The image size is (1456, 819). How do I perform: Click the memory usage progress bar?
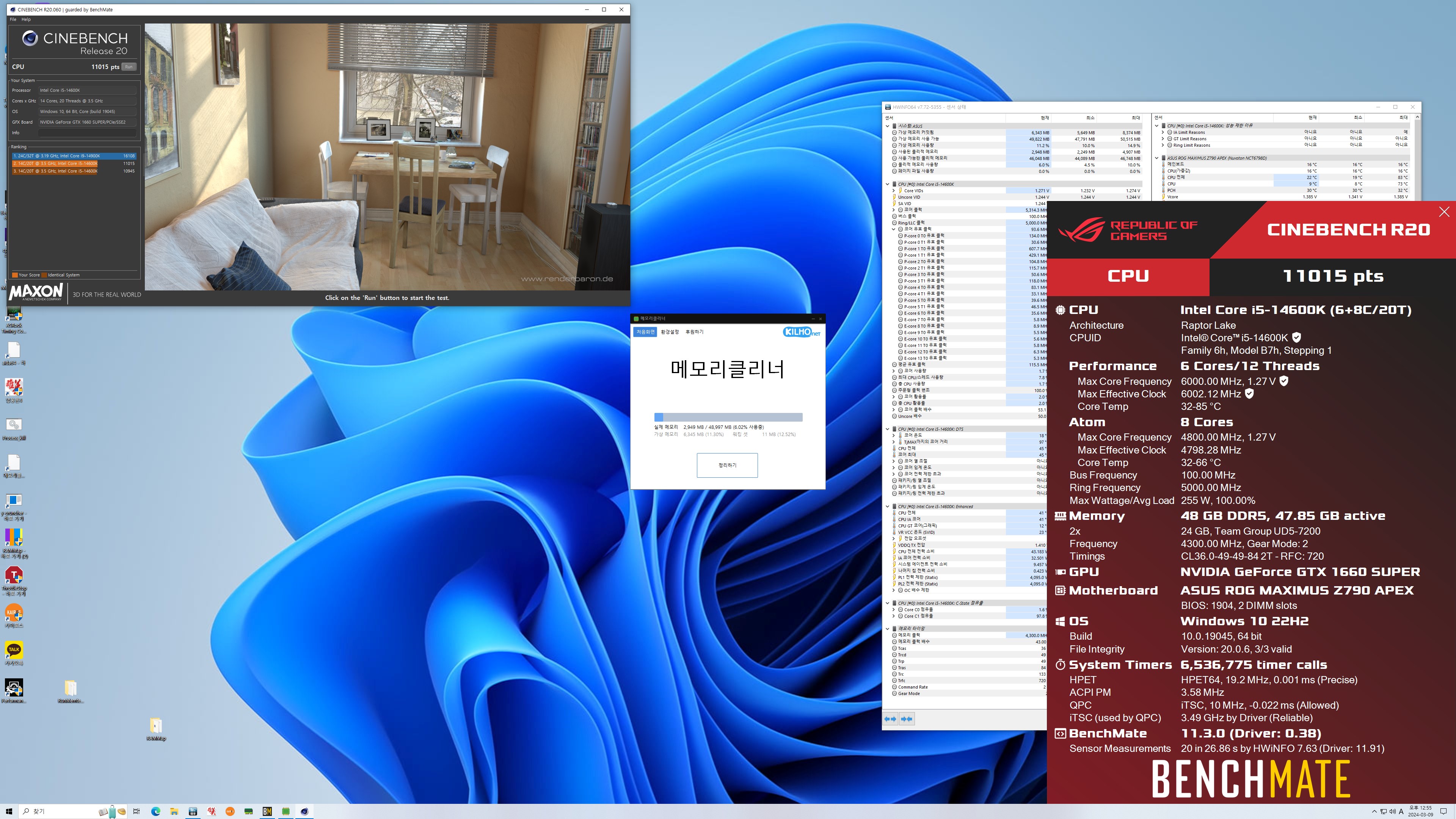click(x=728, y=417)
